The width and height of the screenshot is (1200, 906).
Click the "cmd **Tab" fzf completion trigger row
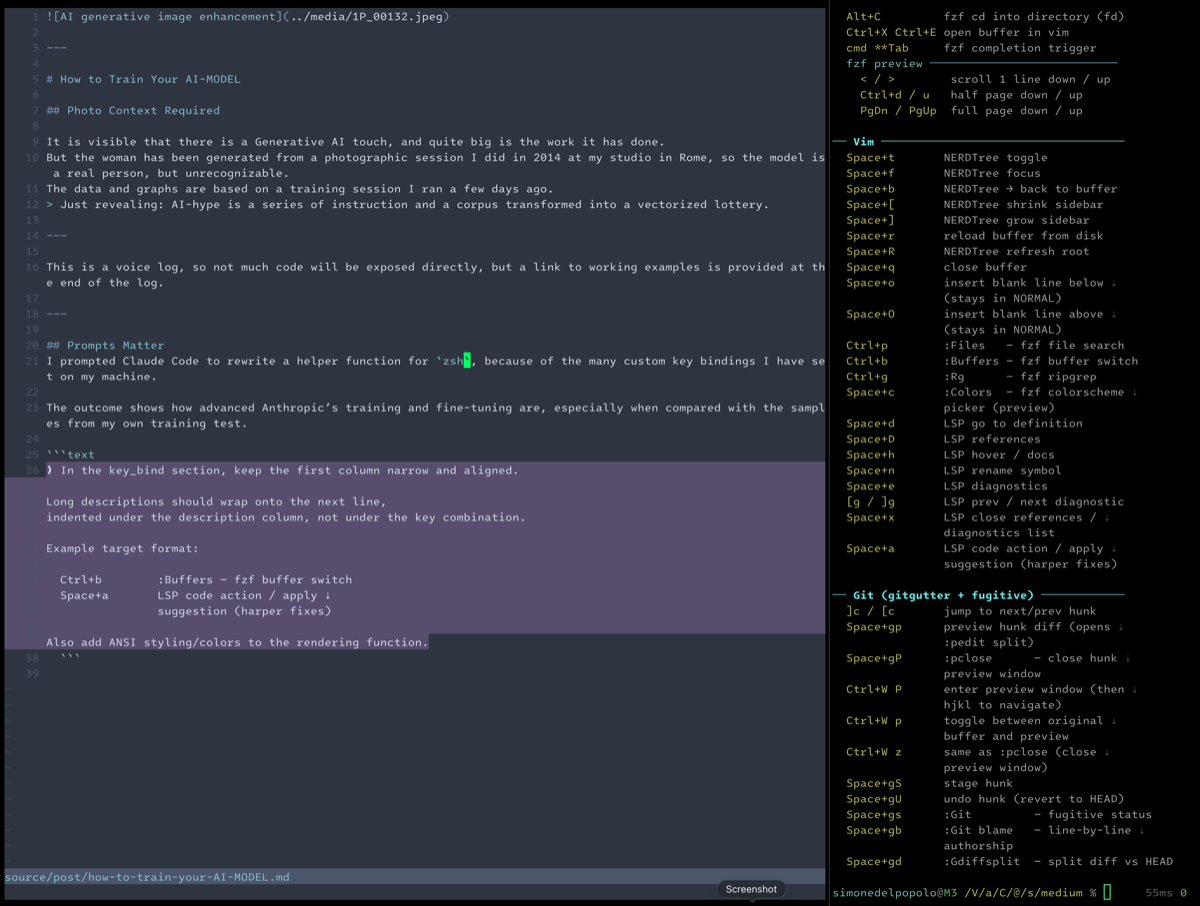coord(971,48)
